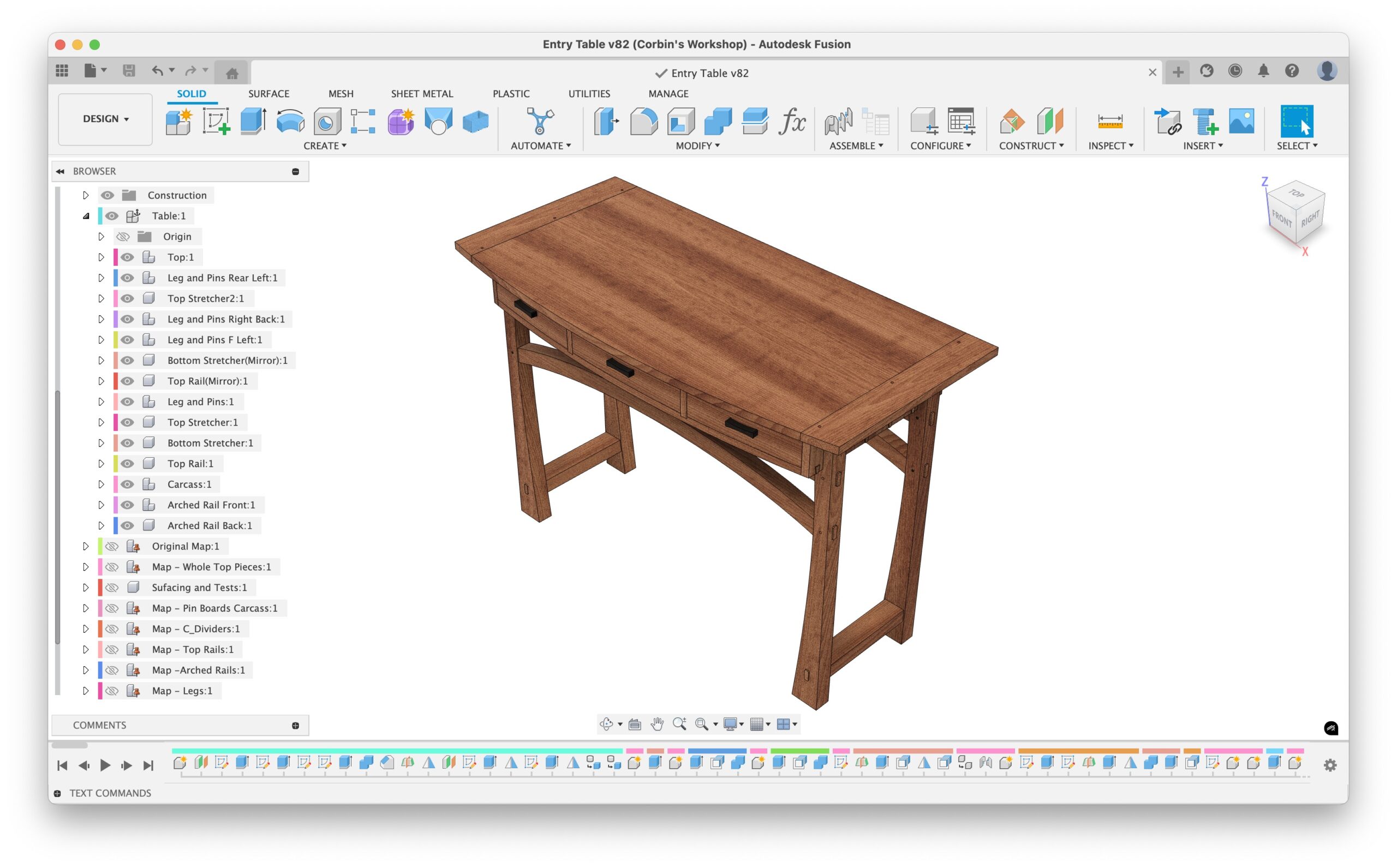Open Change Parameters fx icon
The width and height of the screenshot is (1397, 868).
click(792, 122)
